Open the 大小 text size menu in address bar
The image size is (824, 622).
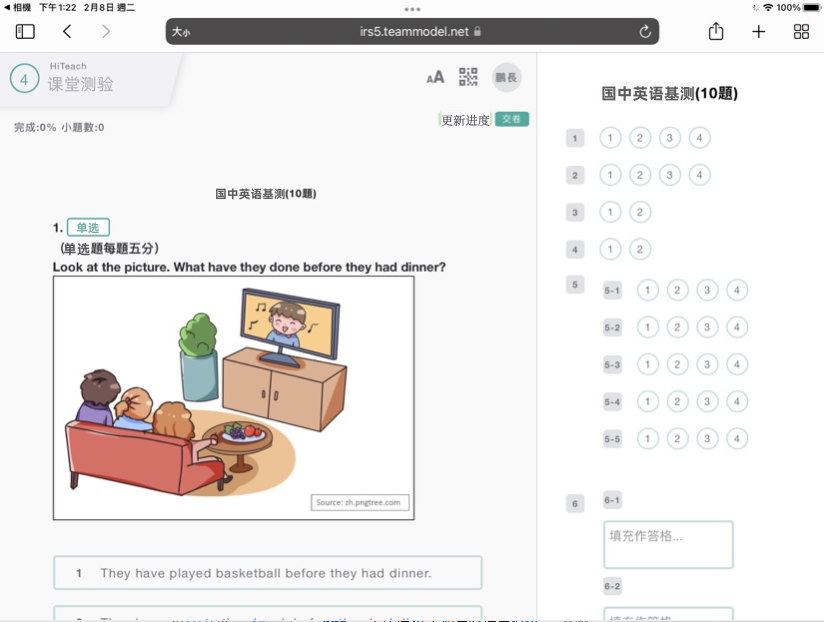tap(181, 32)
